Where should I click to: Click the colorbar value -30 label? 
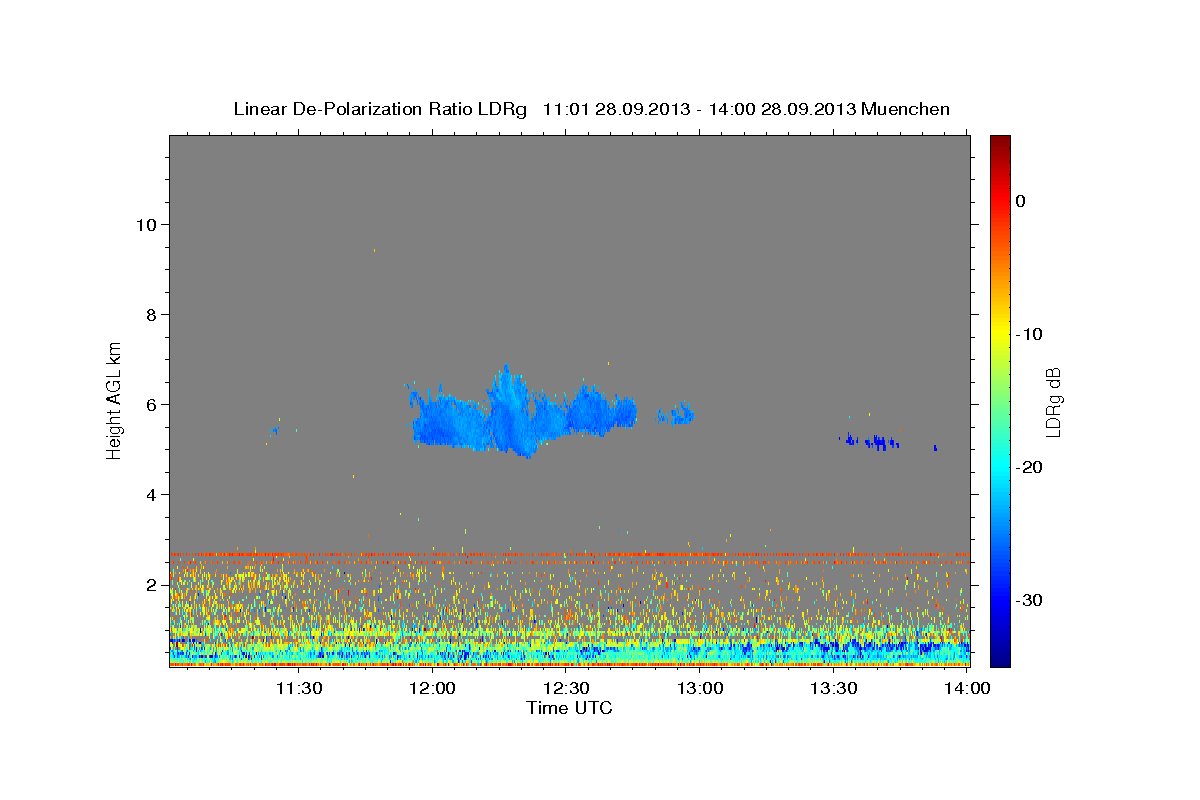1028,600
